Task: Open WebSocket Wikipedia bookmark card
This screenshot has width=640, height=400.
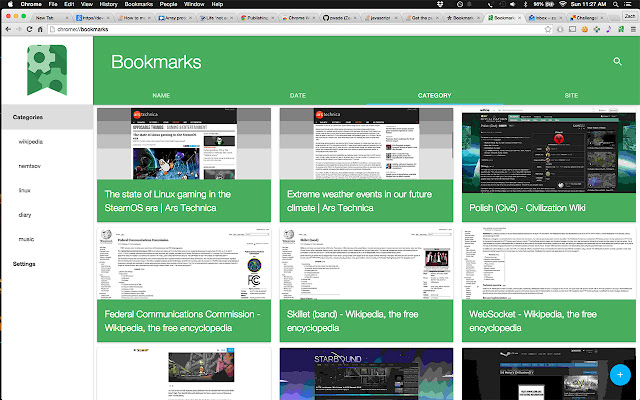Action: point(549,285)
